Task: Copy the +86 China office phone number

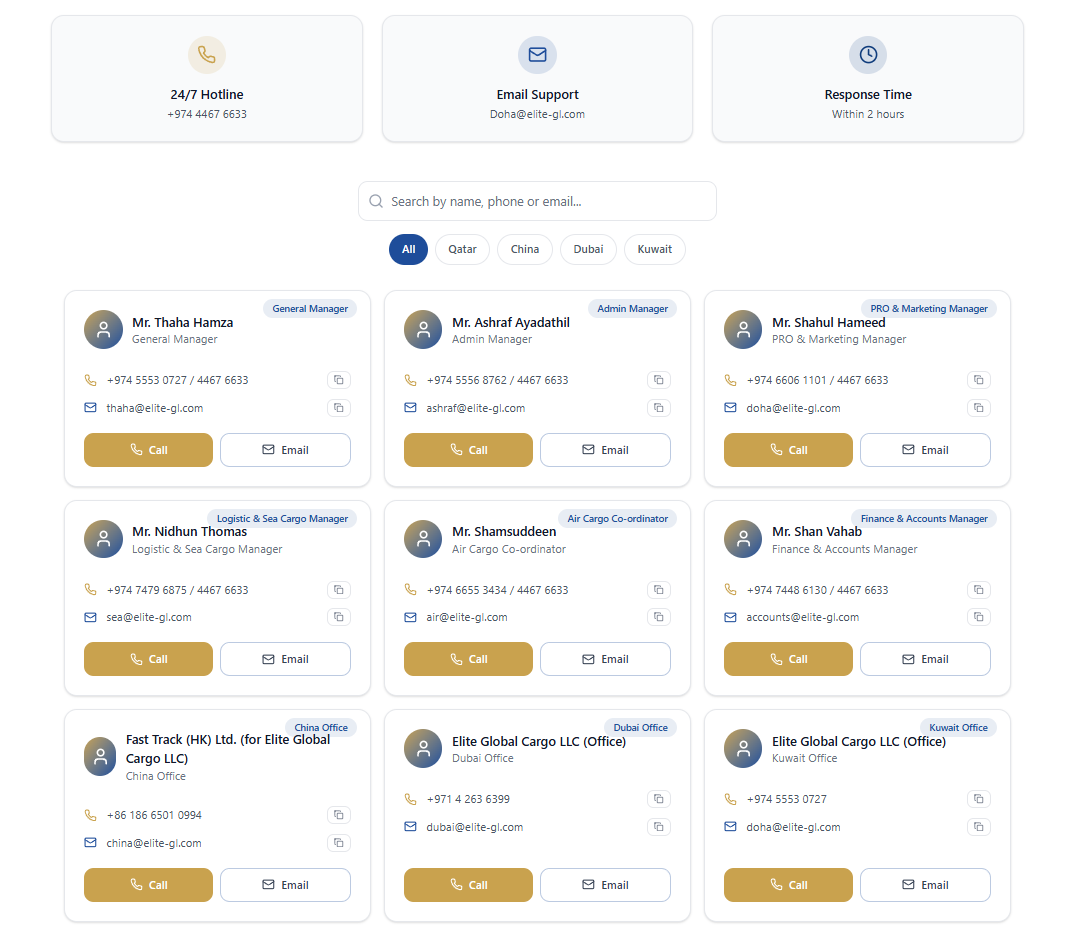Action: (339, 814)
